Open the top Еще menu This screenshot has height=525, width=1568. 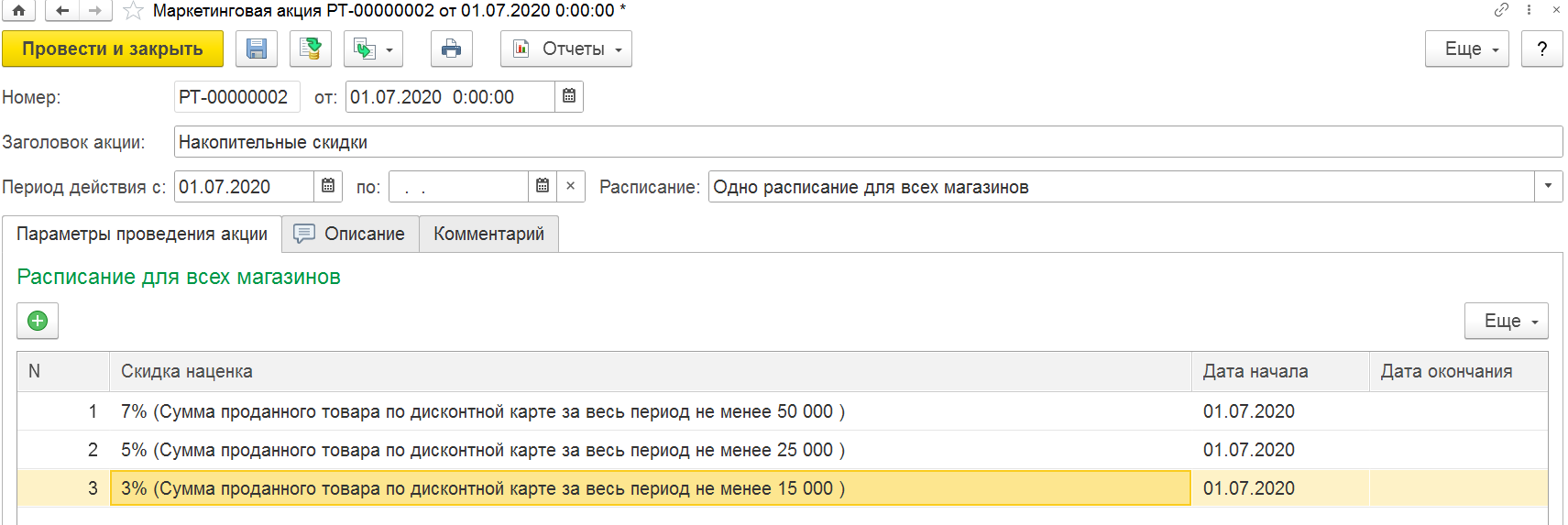(x=1467, y=49)
